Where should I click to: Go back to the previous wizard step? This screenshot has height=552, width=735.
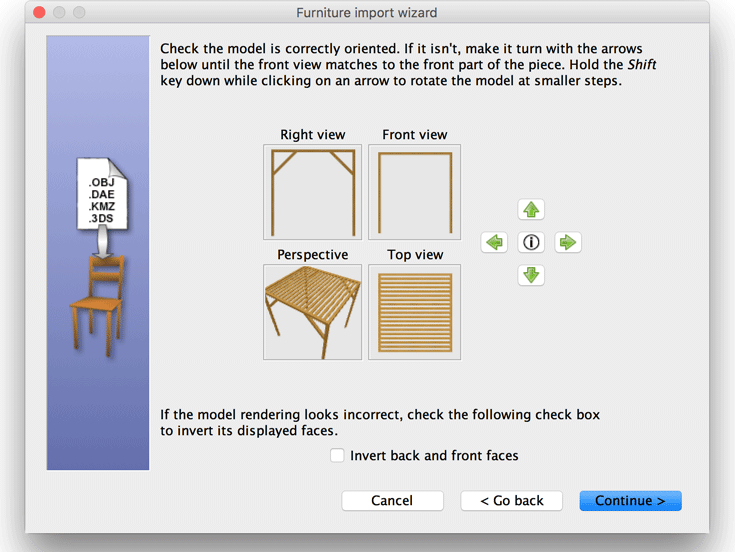pos(511,500)
